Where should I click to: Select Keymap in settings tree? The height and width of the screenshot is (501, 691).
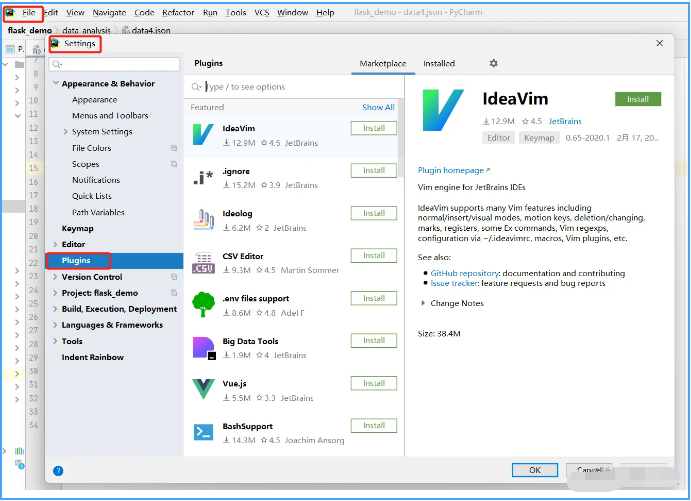point(78,228)
